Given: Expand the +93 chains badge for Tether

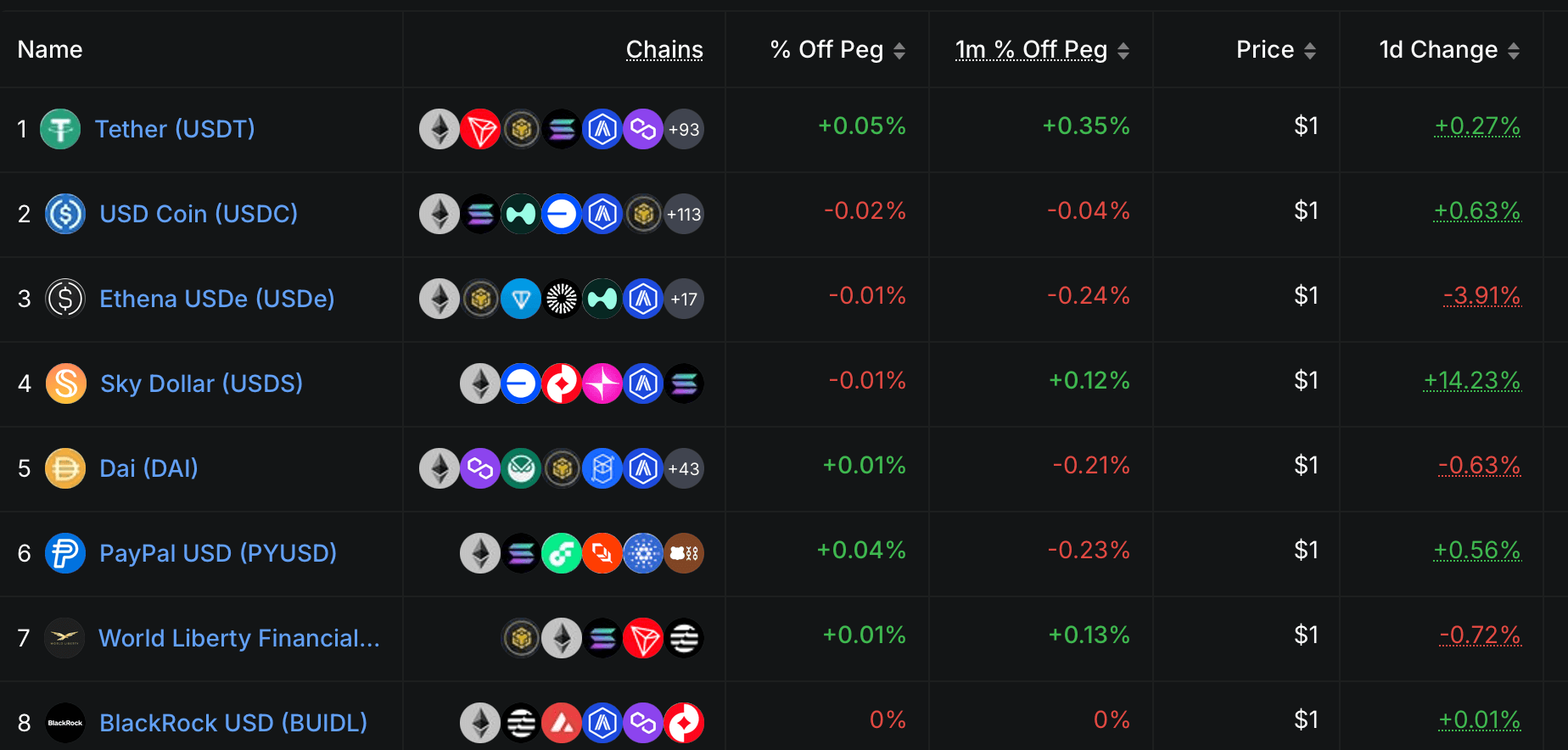Looking at the screenshot, I should tap(684, 129).
